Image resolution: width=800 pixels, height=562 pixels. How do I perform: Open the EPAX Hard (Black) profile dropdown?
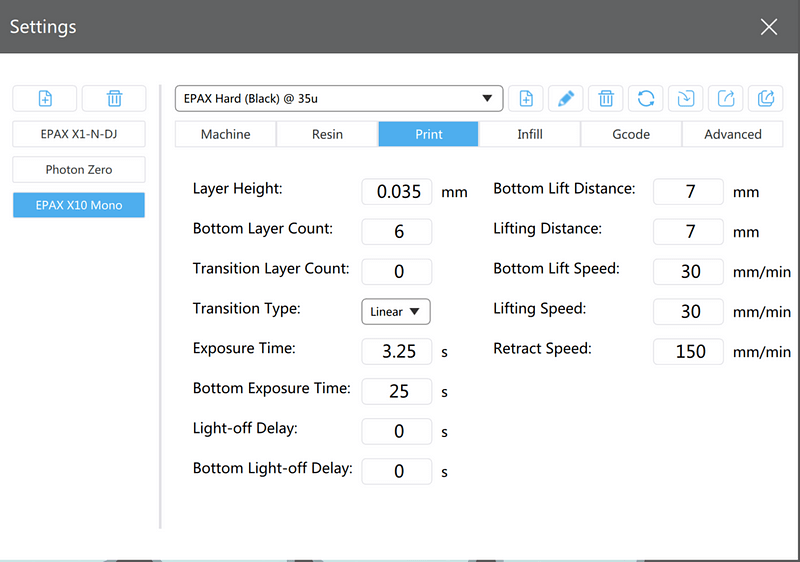click(x=339, y=98)
